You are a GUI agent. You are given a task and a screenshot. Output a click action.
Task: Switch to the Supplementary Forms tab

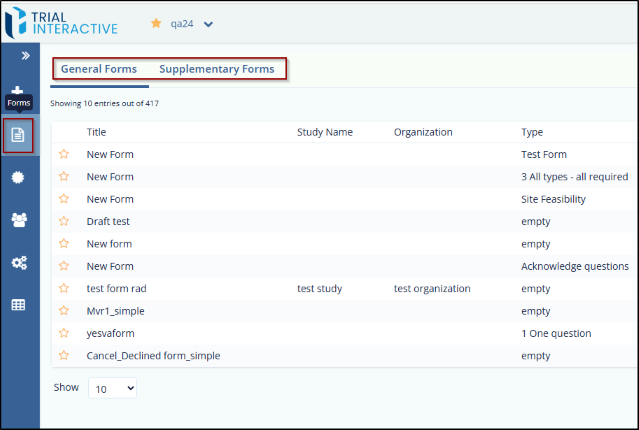point(216,69)
